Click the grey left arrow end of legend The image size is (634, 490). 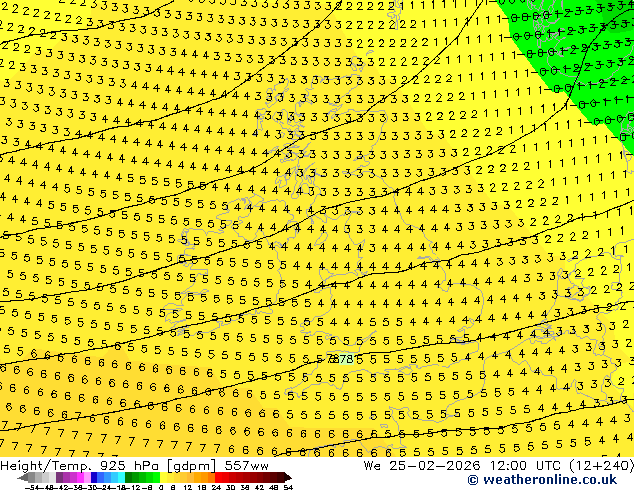click(x=23, y=478)
